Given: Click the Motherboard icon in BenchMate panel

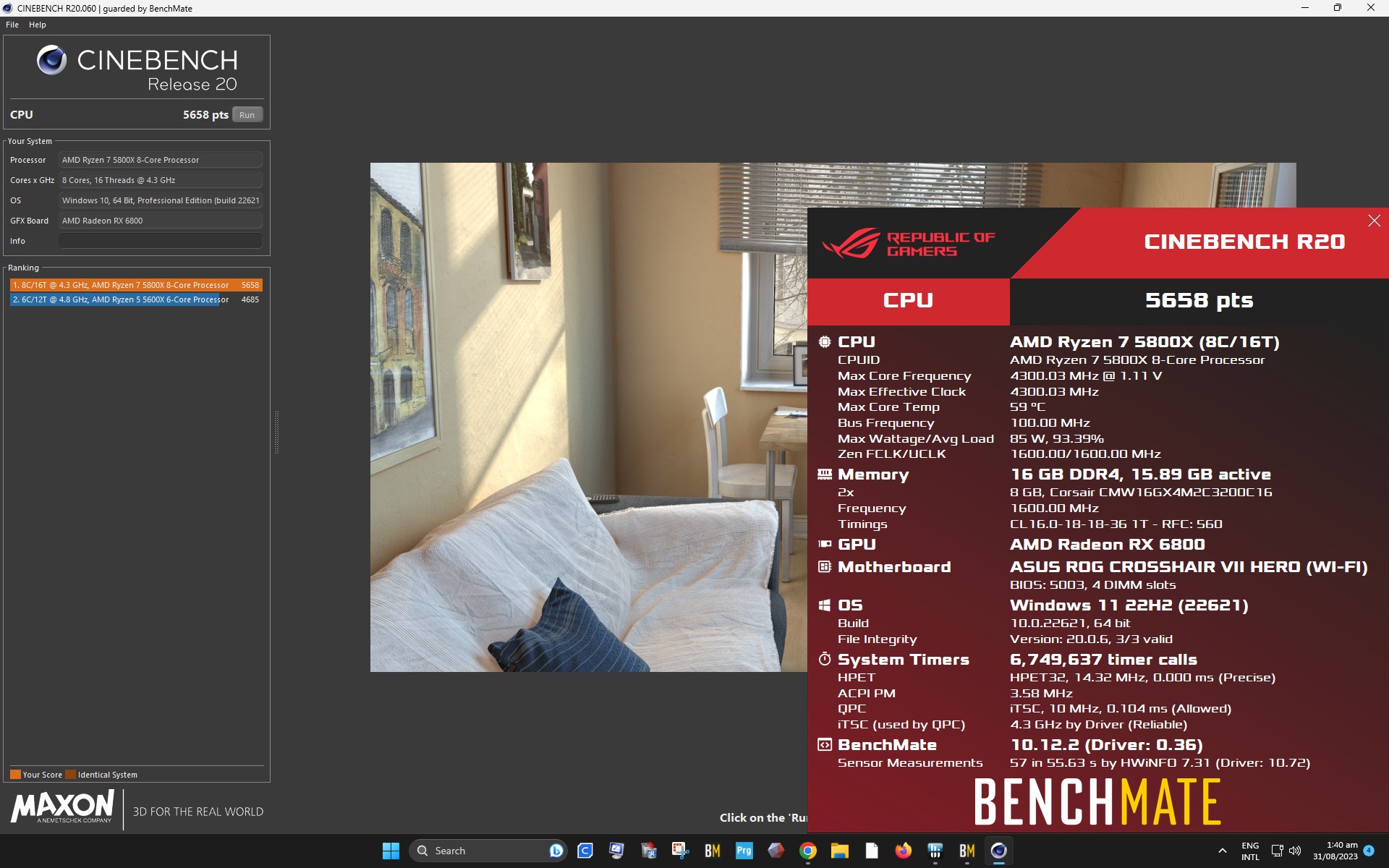Looking at the screenshot, I should click(x=825, y=566).
